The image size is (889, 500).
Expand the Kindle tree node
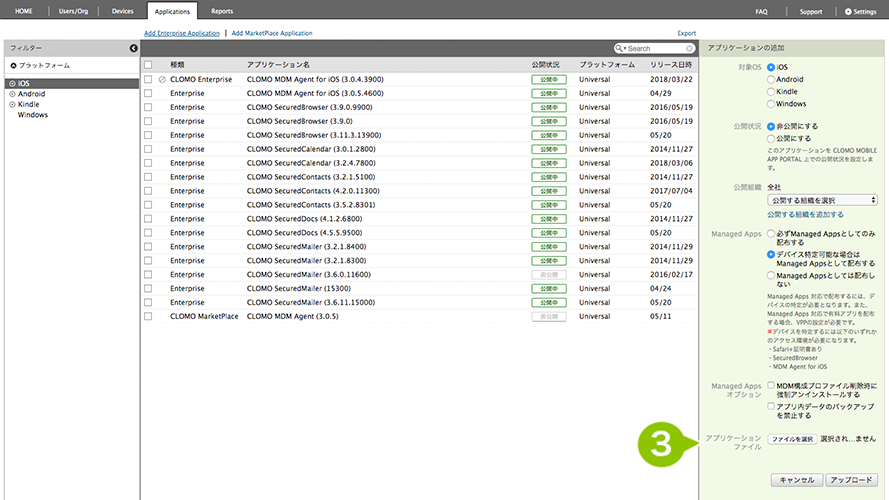(12, 104)
